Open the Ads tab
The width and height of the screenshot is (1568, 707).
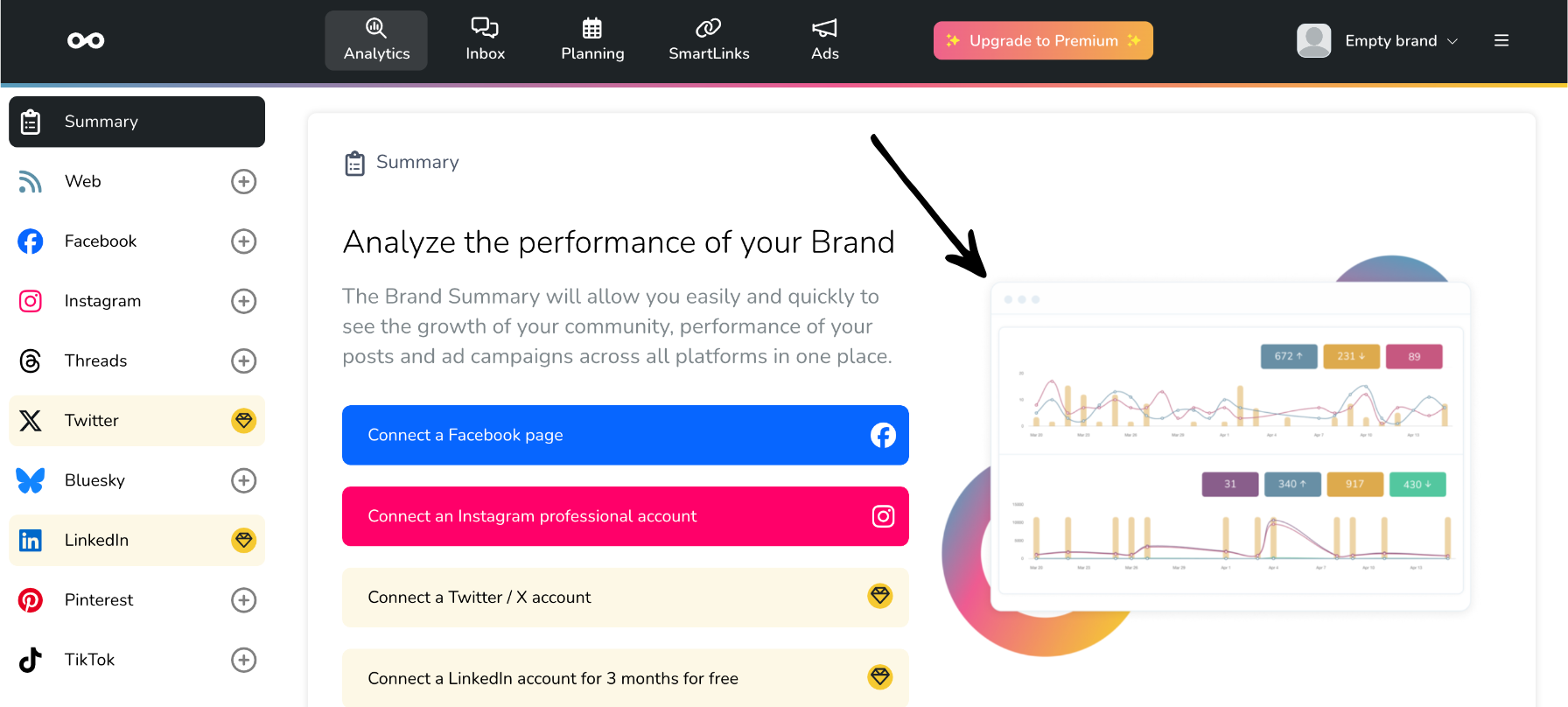pyautogui.click(x=824, y=40)
